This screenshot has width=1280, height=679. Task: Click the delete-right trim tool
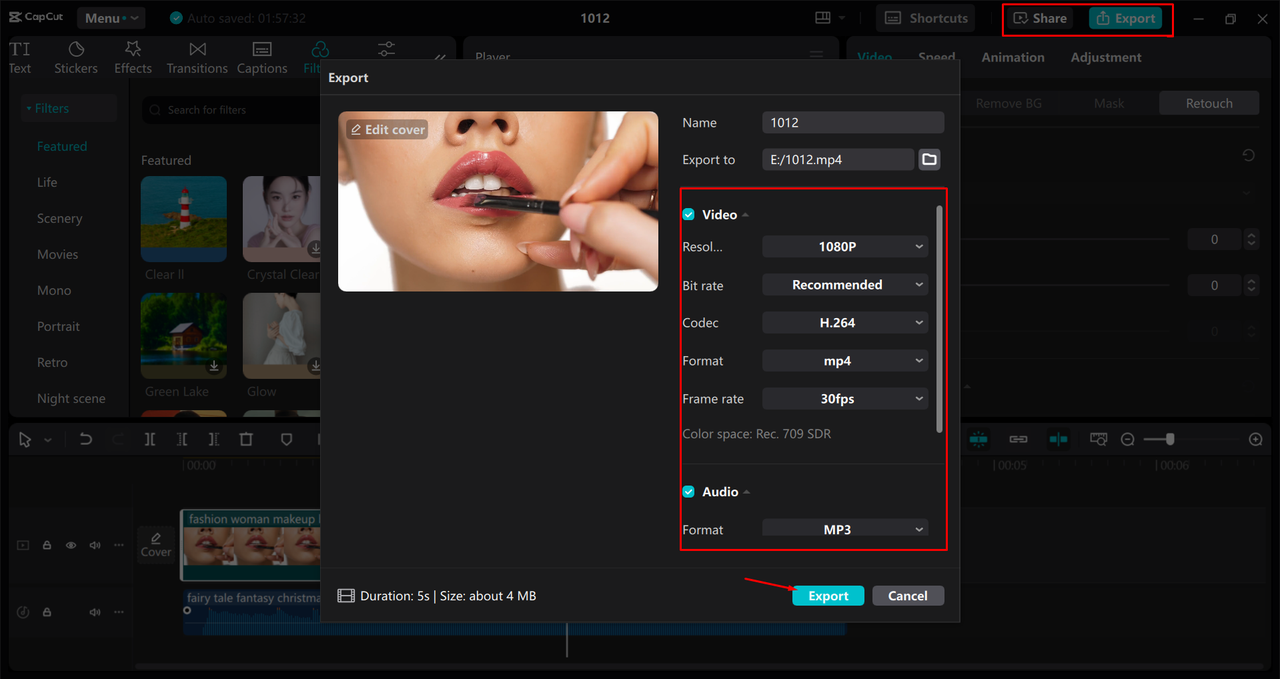[214, 439]
